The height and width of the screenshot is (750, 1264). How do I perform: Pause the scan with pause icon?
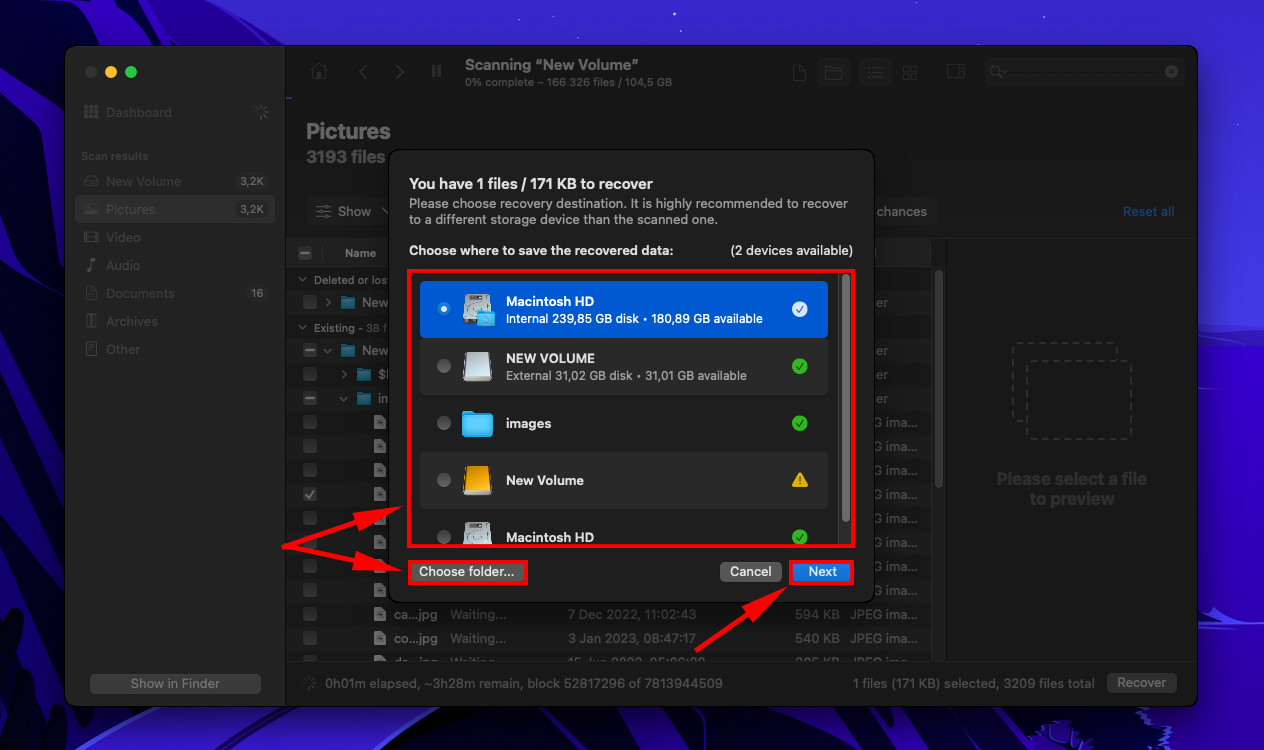(x=436, y=72)
